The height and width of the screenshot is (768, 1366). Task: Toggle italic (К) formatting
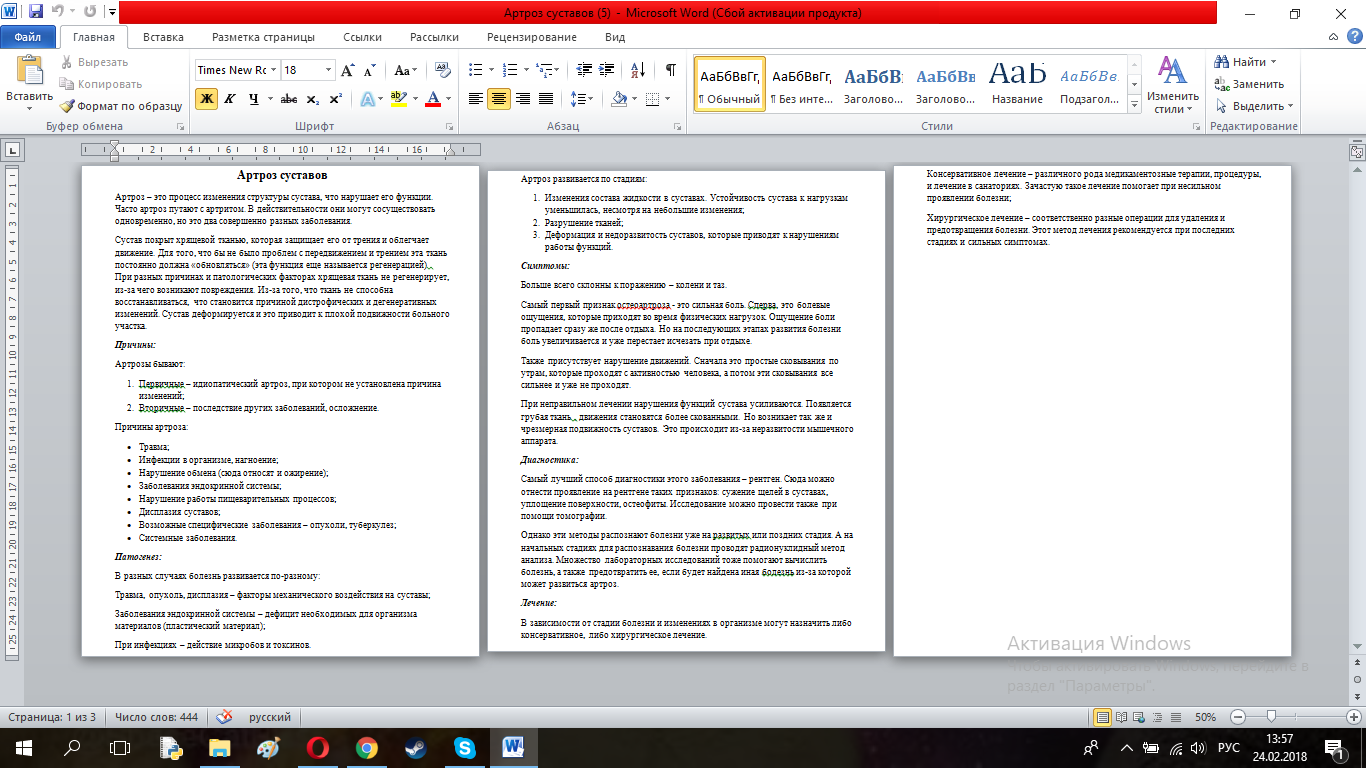click(x=231, y=99)
